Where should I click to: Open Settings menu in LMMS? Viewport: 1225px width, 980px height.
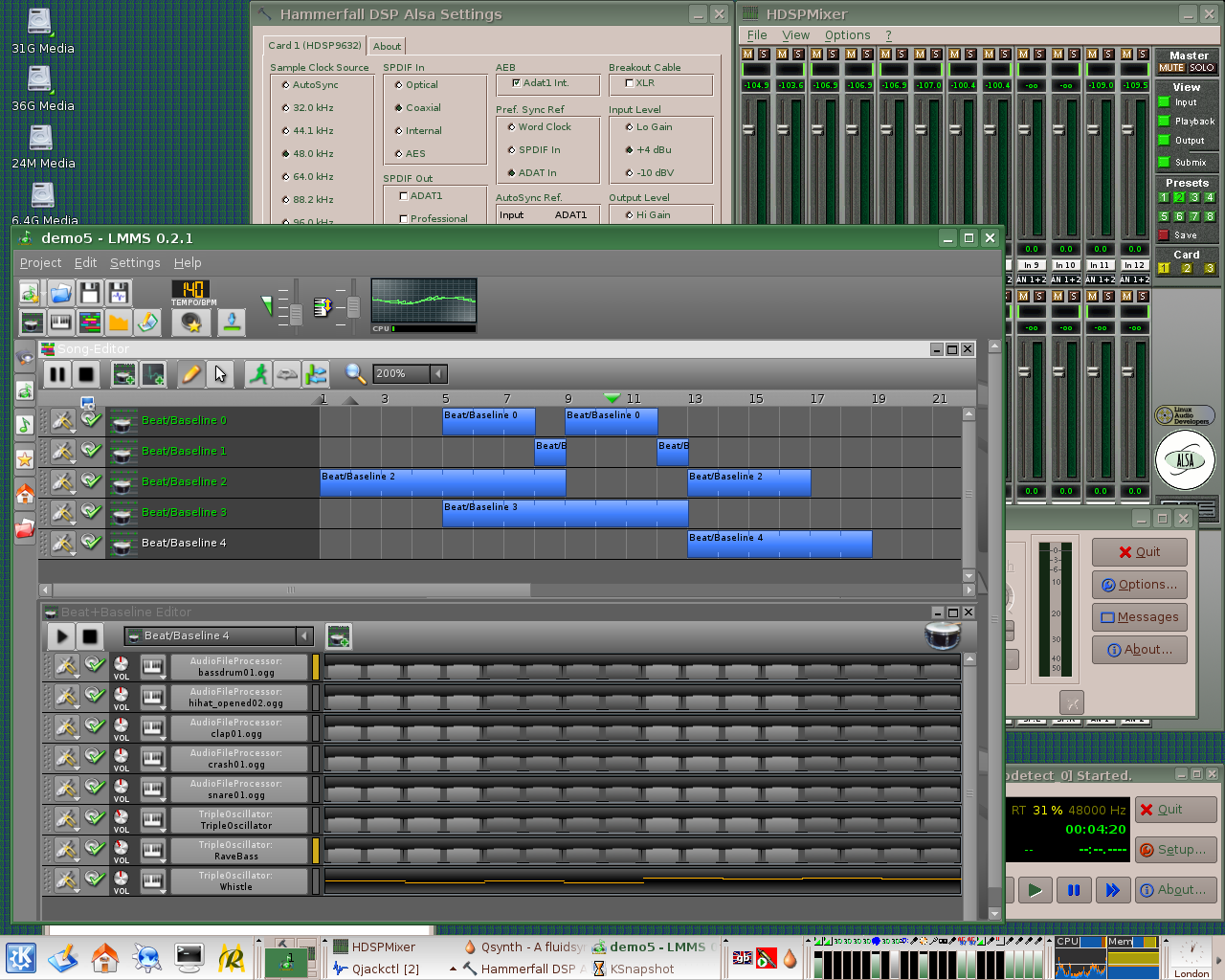135,263
